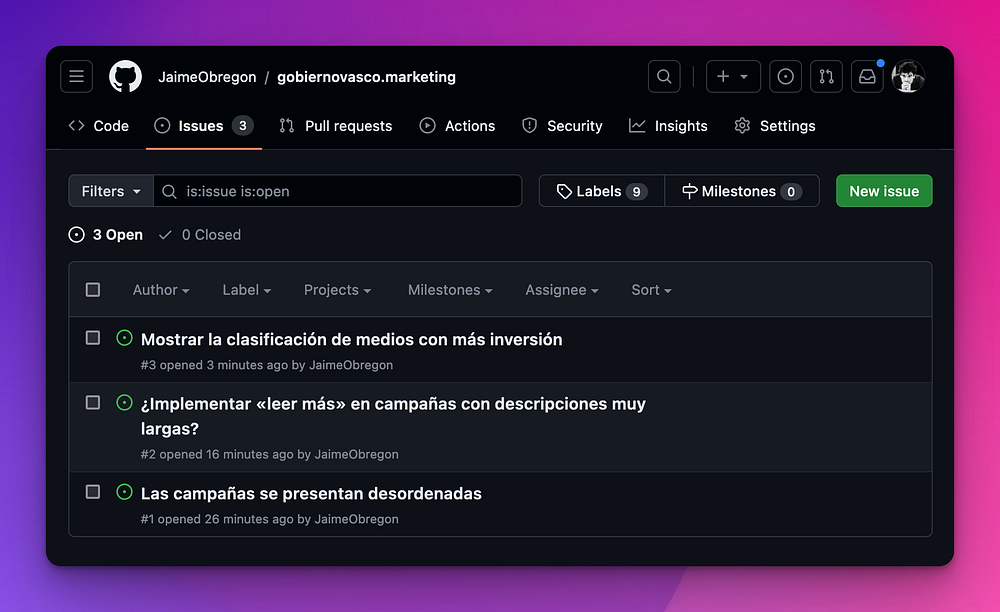Open issue "Mostrar la clasificación de medios con más inversión"
This screenshot has width=1000, height=612.
tap(351, 340)
